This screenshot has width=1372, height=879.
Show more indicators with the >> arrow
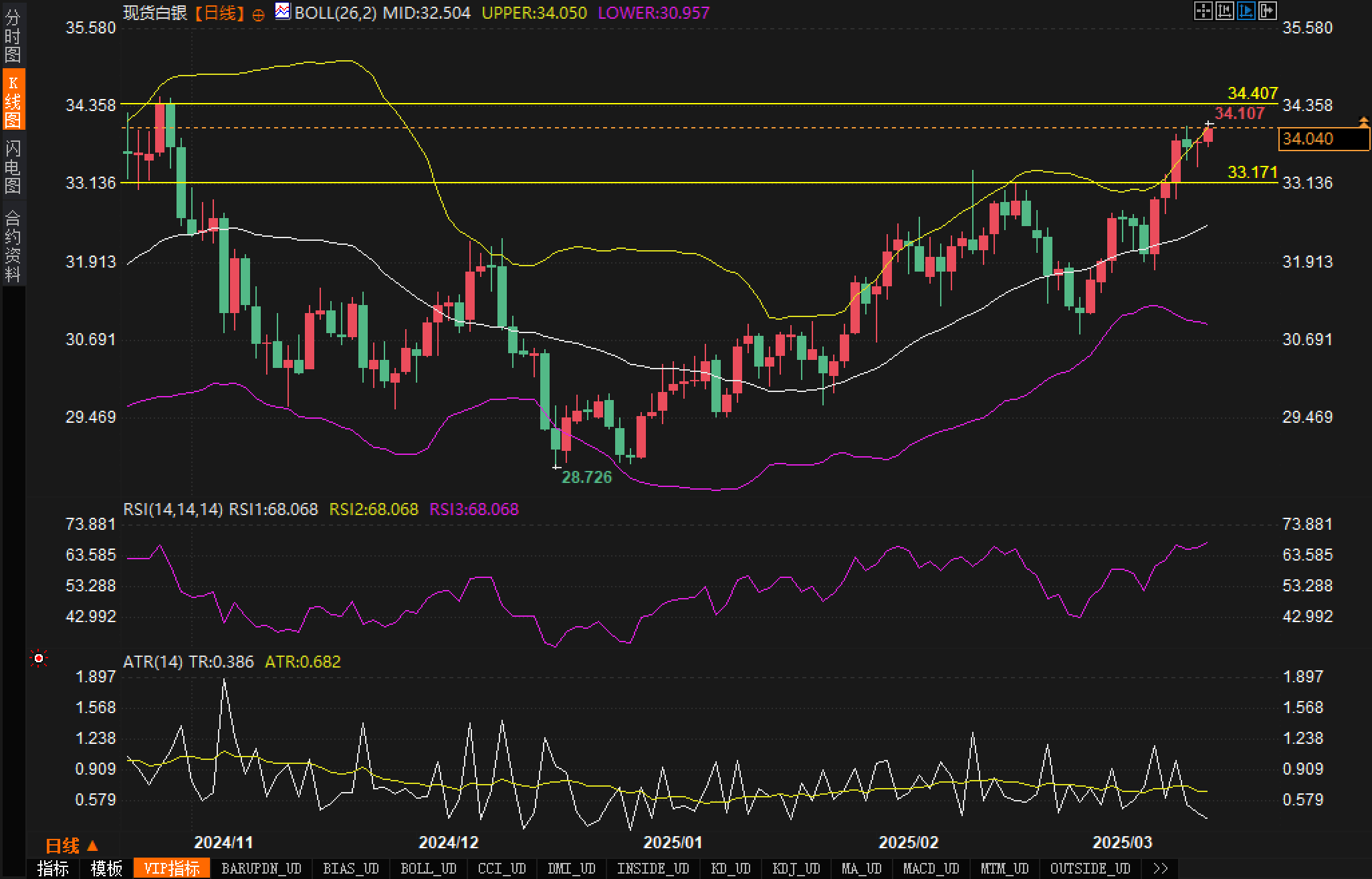pyautogui.click(x=1161, y=868)
